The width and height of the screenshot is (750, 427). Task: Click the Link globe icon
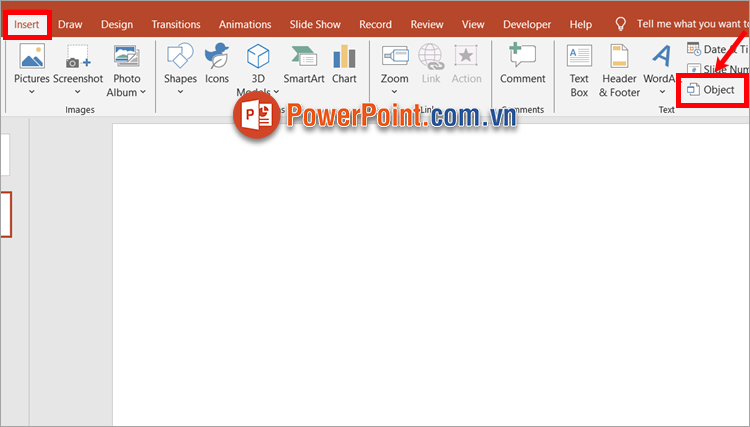pyautogui.click(x=430, y=56)
